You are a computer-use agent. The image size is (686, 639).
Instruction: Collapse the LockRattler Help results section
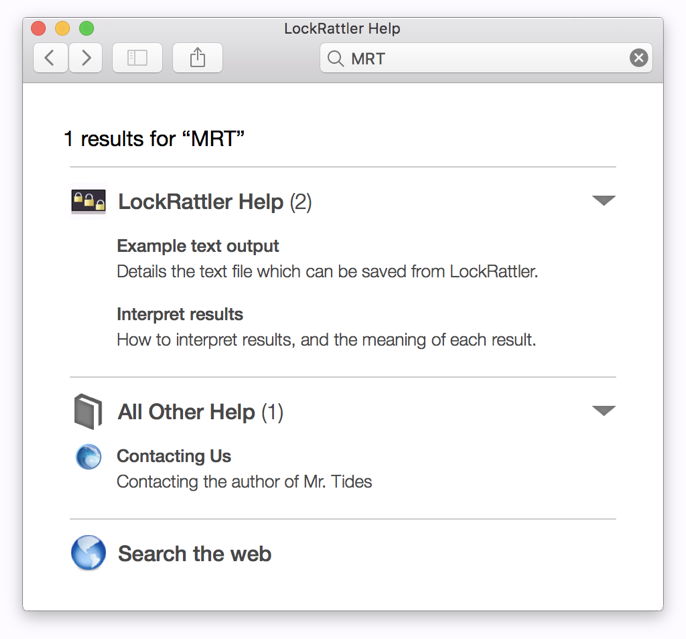pyautogui.click(x=603, y=201)
